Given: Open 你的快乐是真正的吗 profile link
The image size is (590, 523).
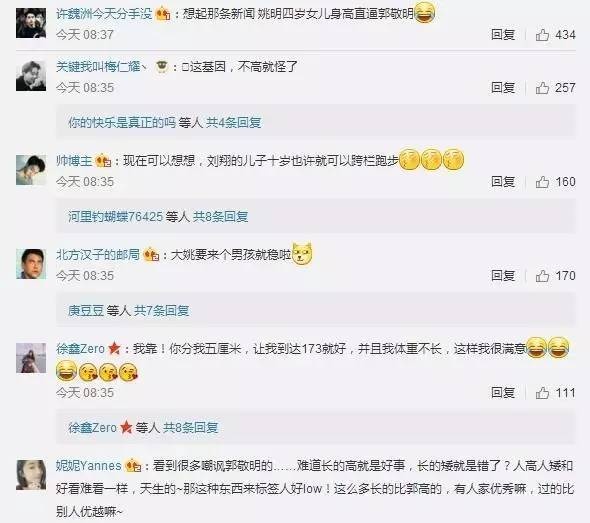Looking at the screenshot, I should [x=122, y=123].
